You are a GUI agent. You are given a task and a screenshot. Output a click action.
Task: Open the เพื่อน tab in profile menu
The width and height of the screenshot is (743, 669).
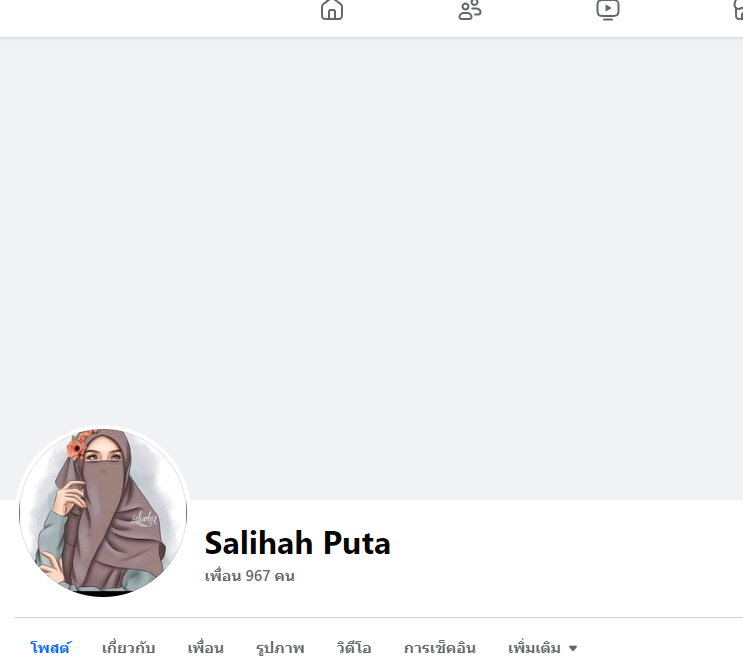[206, 648]
